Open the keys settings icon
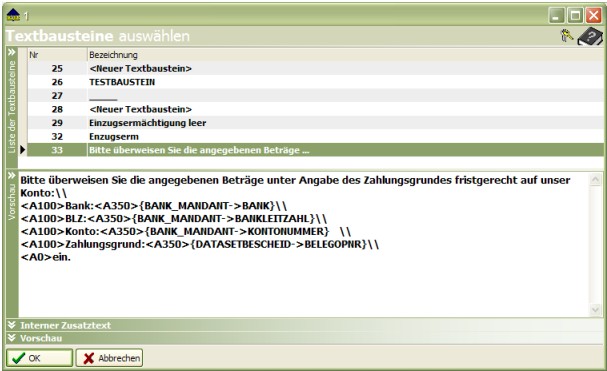 567,36
